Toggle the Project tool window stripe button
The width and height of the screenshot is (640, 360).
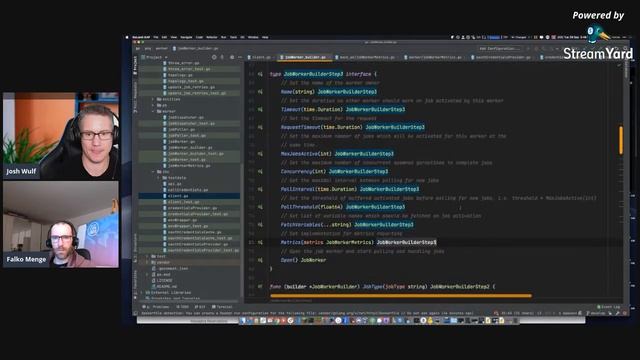(x=135, y=65)
